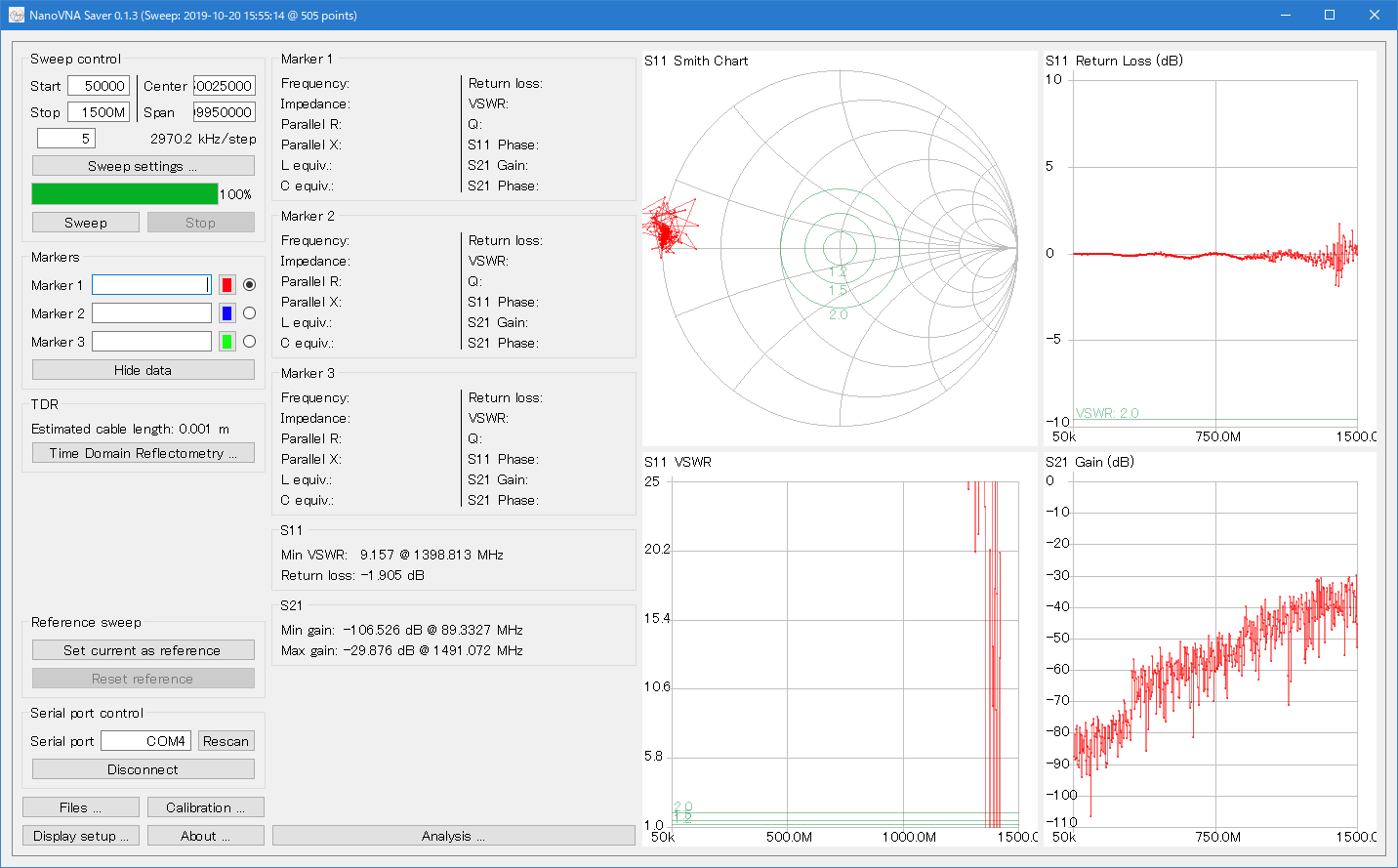Open the About dialog

[x=206, y=836]
